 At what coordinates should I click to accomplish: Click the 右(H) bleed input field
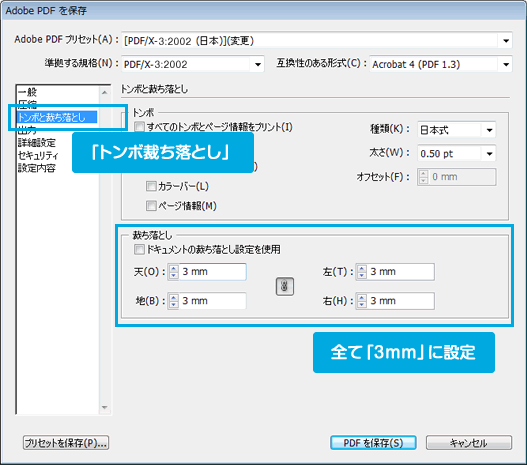click(x=401, y=301)
